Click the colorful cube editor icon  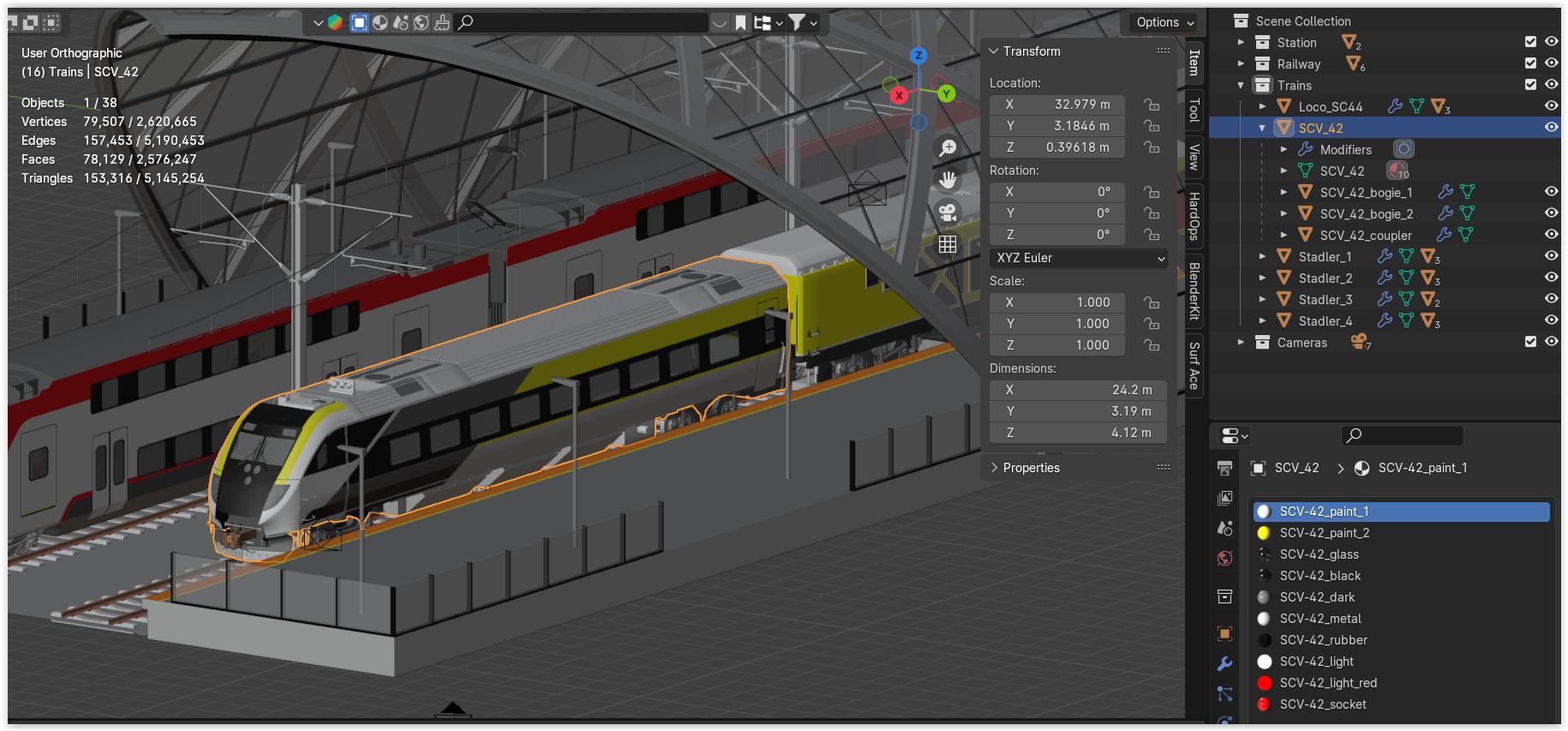(x=335, y=22)
